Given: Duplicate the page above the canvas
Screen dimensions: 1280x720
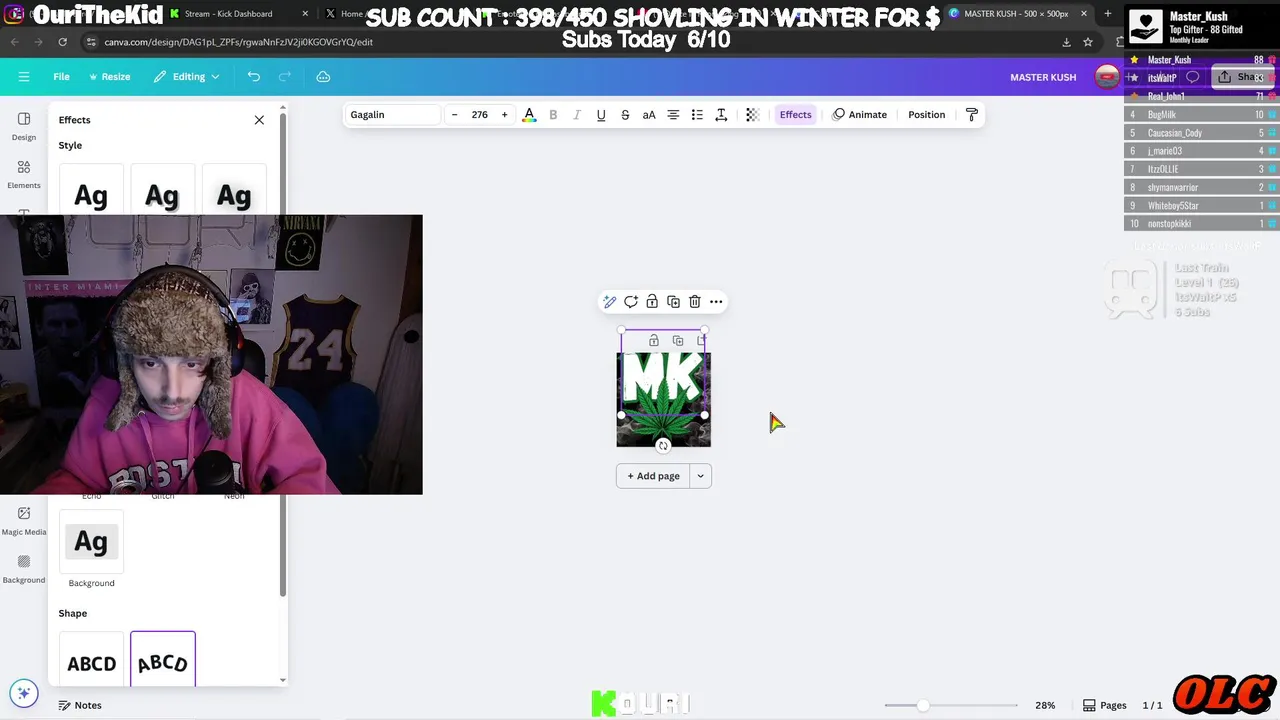Looking at the screenshot, I should 678,341.
